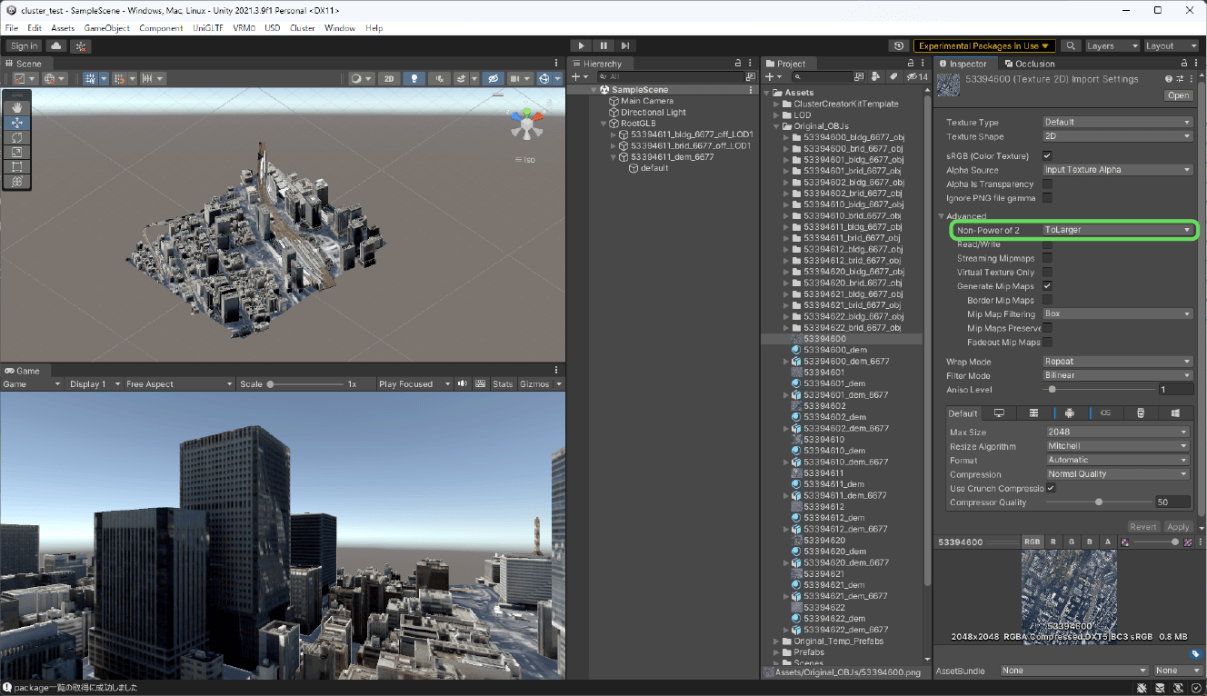Viewport: 1207px width, 696px height.
Task: Toggle 2D view mode in Scene
Action: 389,78
